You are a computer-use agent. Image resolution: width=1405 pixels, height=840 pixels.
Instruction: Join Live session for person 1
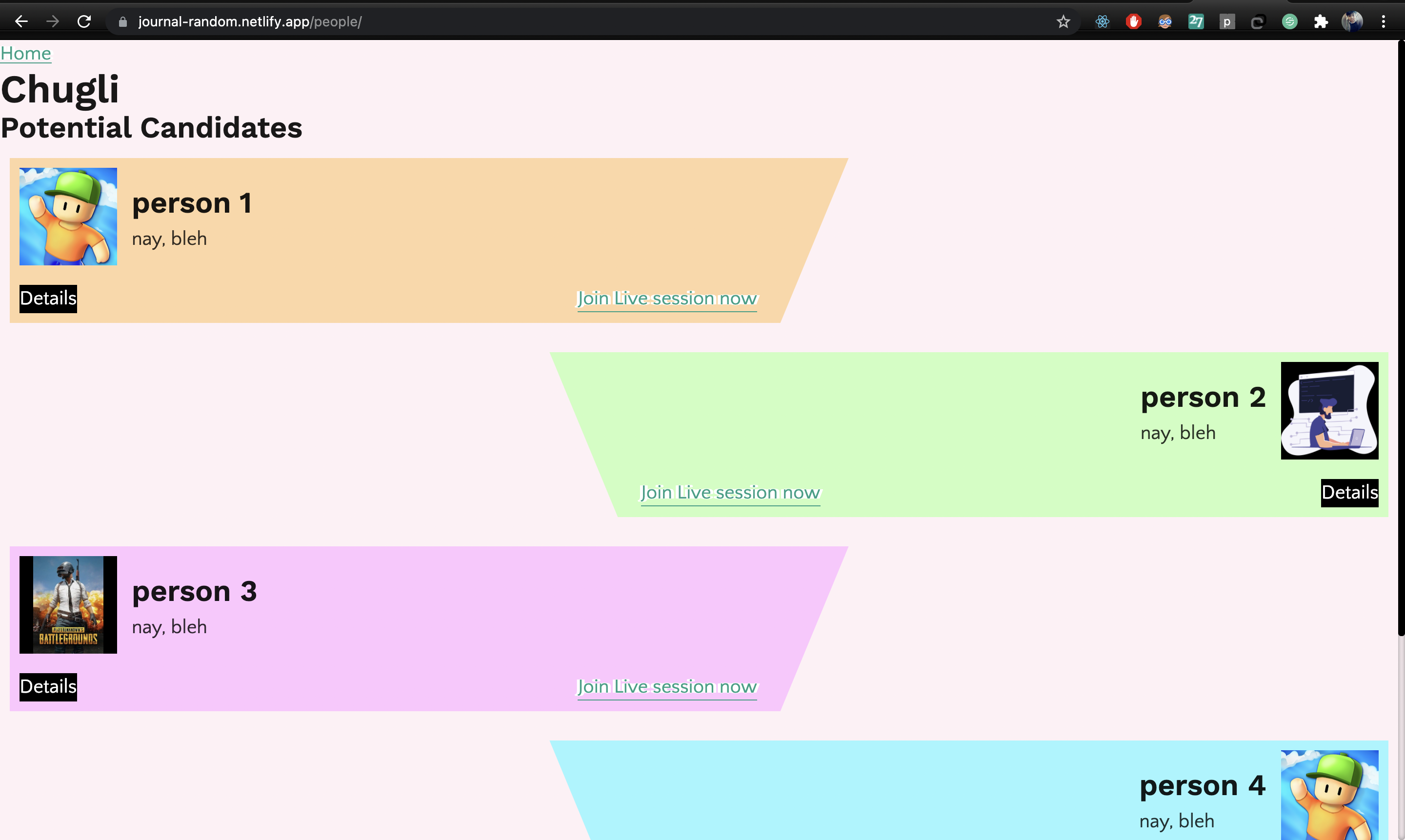(x=667, y=299)
